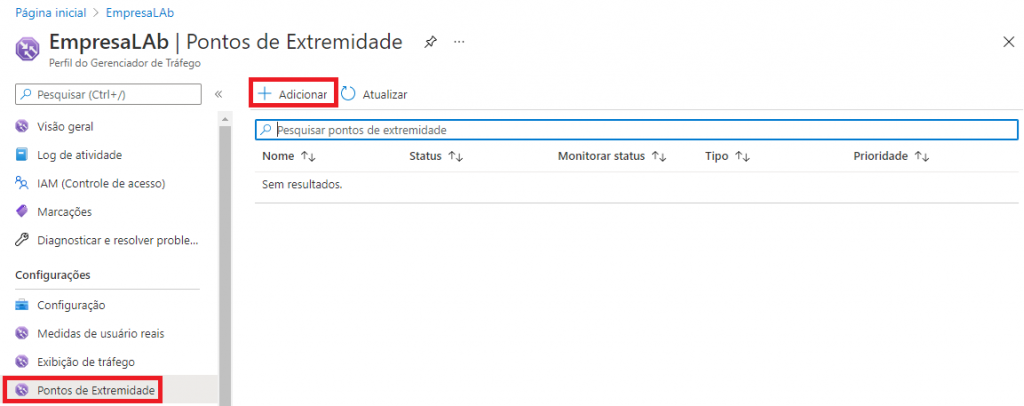
Task: Click the Configuração toolbox icon
Action: 22,305
